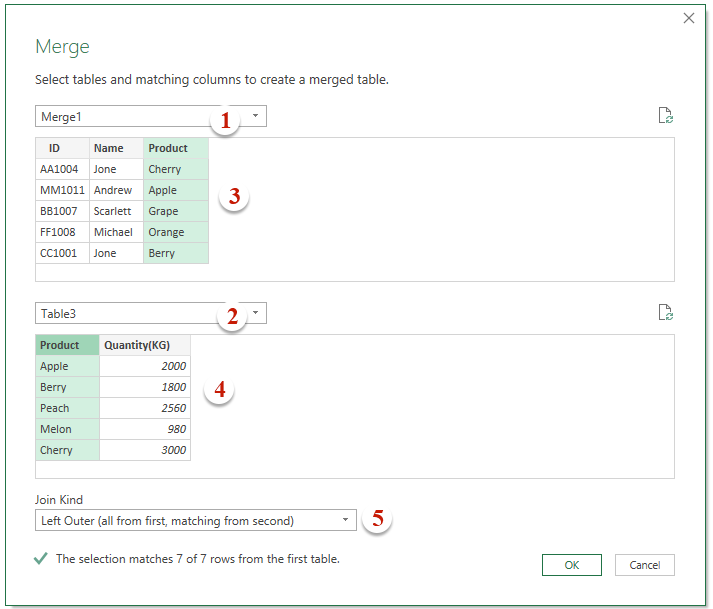
Task: Close the Merge dialog with the X
Action: (688, 18)
